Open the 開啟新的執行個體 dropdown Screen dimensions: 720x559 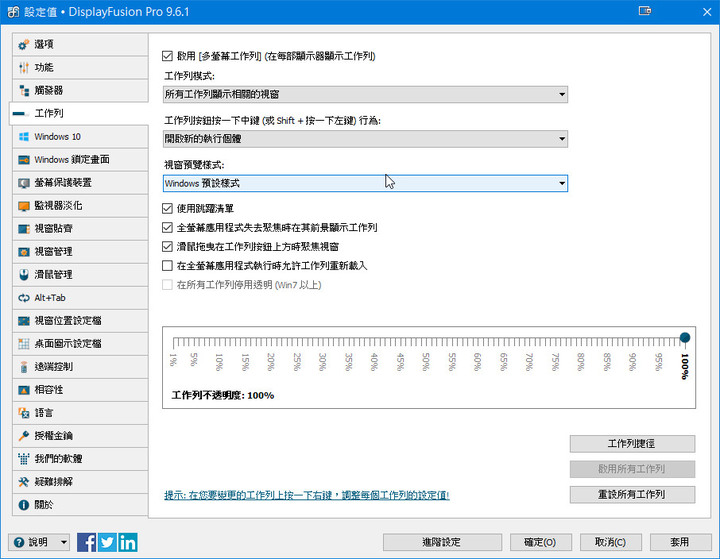(365, 139)
